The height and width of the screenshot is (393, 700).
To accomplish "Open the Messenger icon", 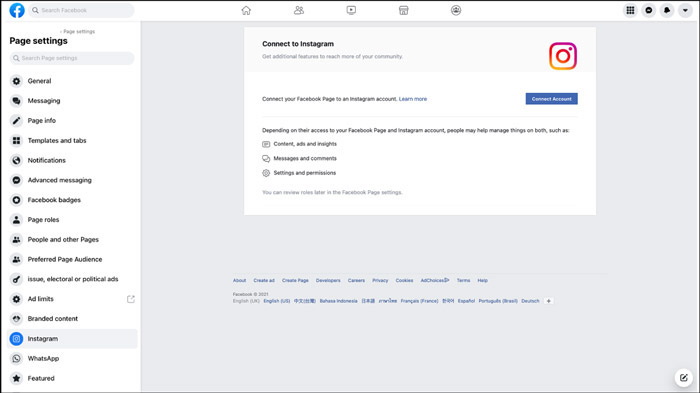I will (649, 10).
